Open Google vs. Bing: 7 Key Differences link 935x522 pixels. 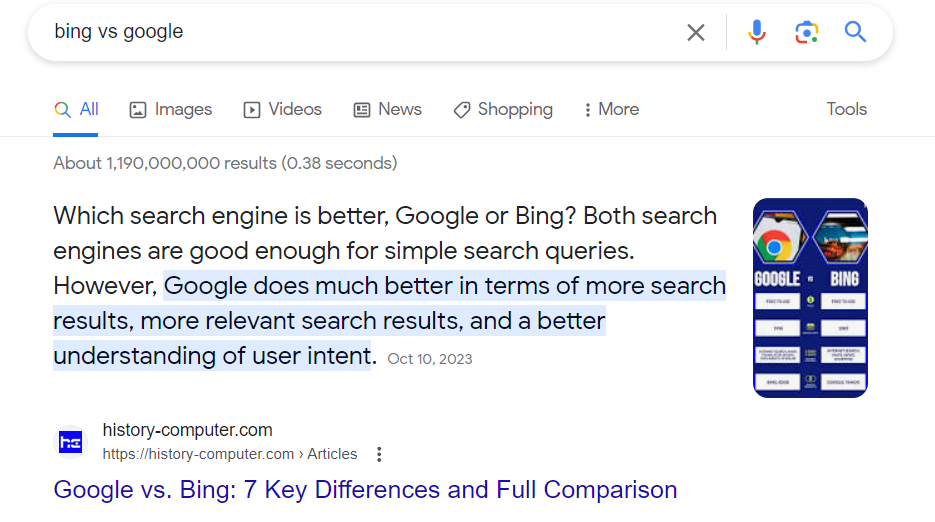click(x=365, y=490)
